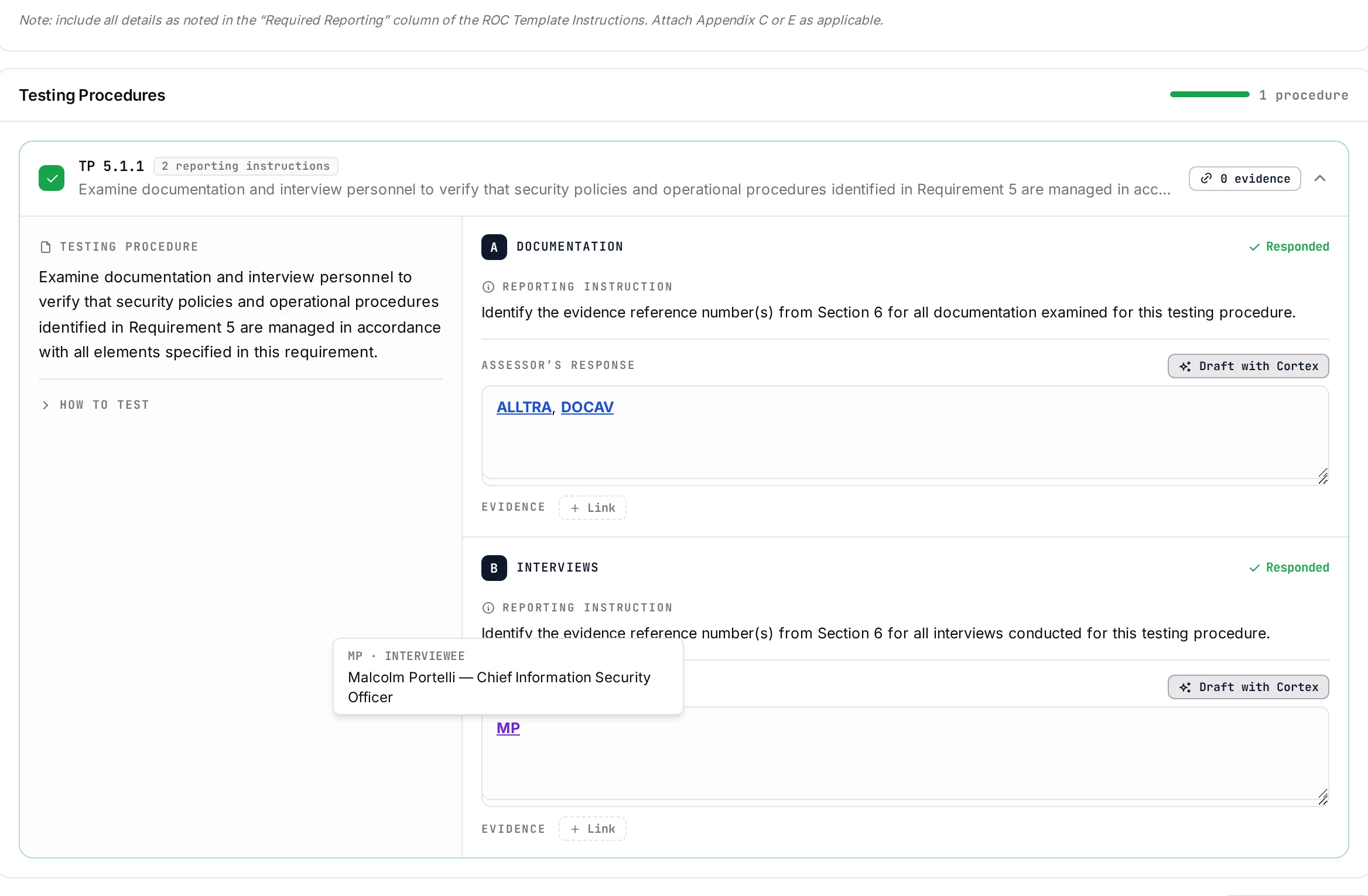
Task: Click the sparkle icon on Interviews Draft button
Action: [1185, 688]
